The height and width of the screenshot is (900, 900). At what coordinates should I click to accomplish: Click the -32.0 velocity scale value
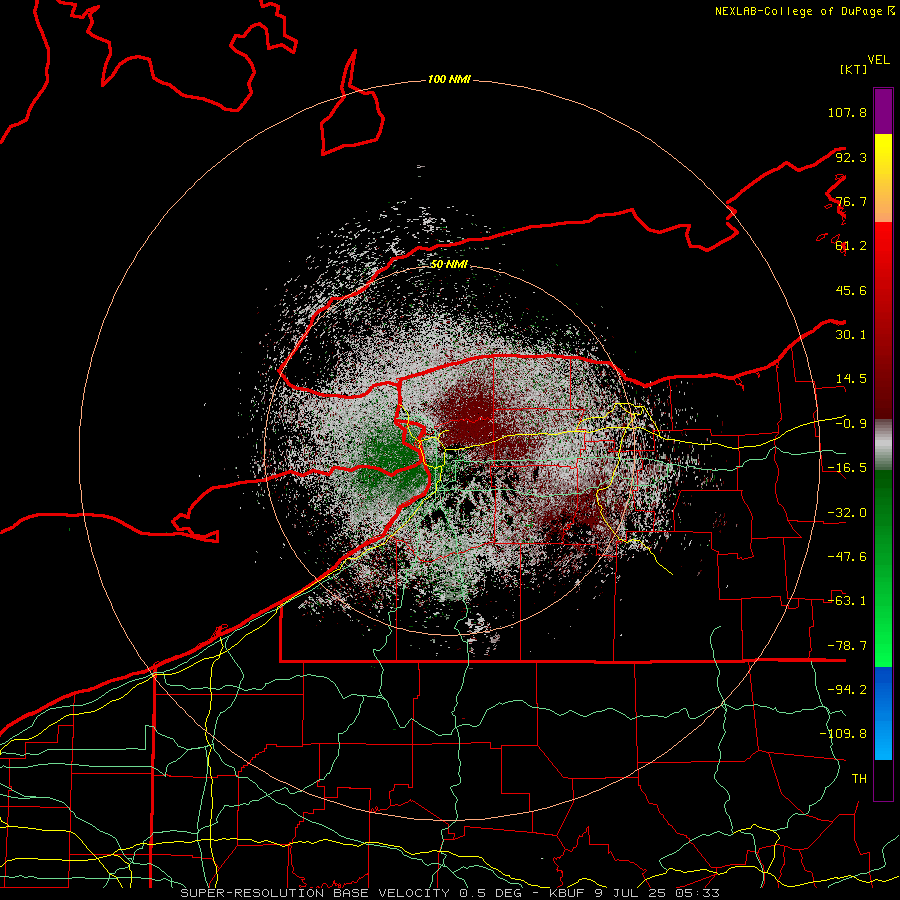[847, 513]
